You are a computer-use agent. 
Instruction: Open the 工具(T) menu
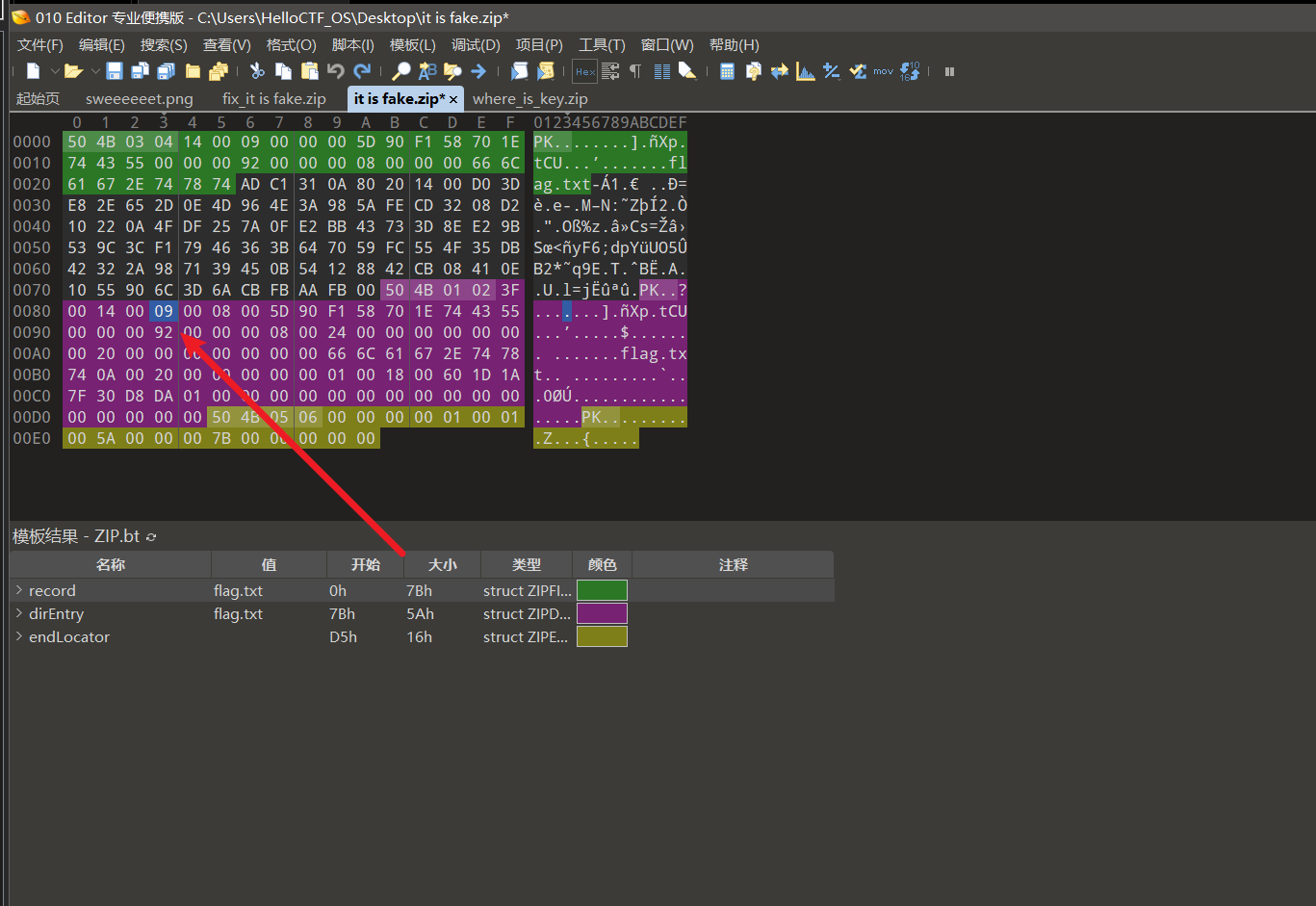(602, 45)
